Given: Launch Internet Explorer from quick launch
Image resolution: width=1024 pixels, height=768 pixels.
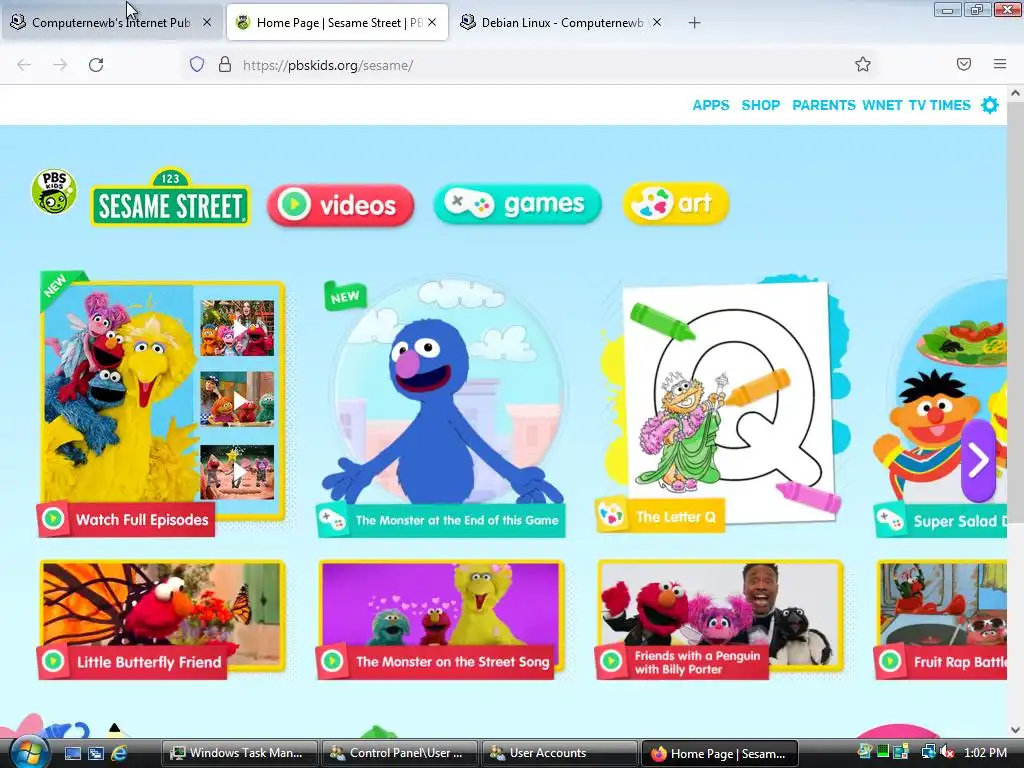Looking at the screenshot, I should pyautogui.click(x=119, y=753).
